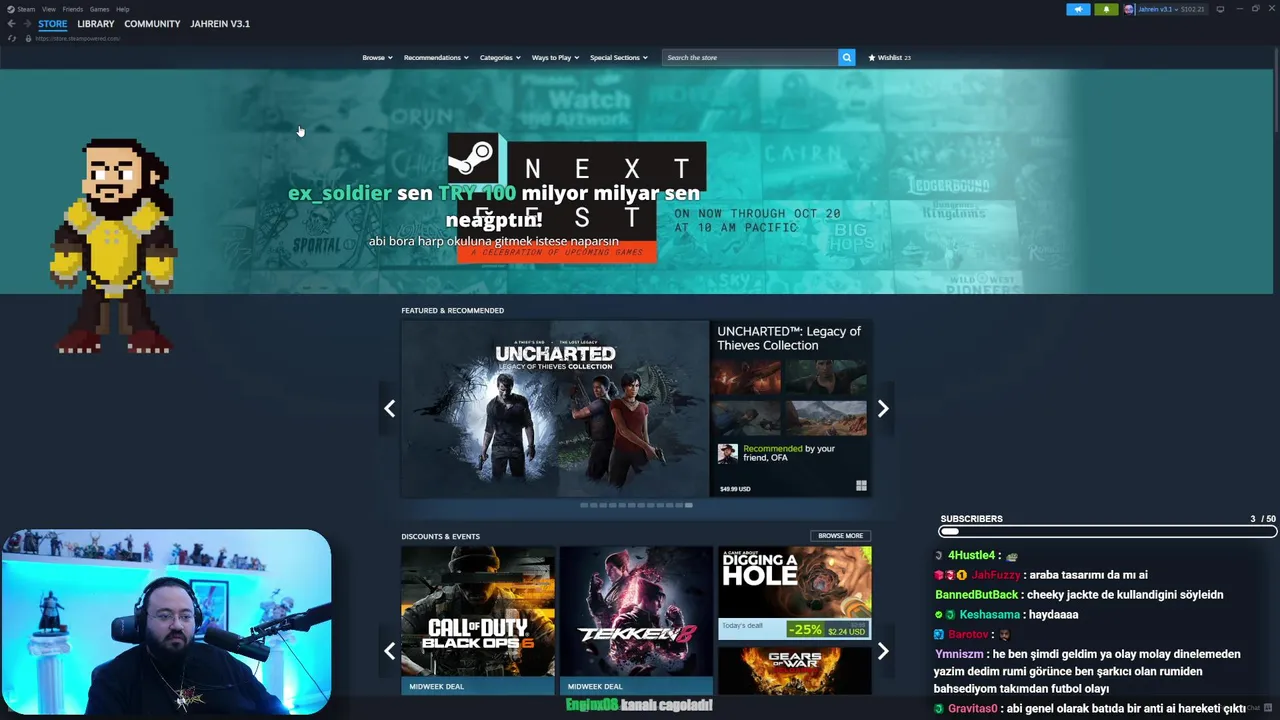Open Uncharted's desert landscape screenshot thumbnail

pyautogui.click(x=826, y=418)
